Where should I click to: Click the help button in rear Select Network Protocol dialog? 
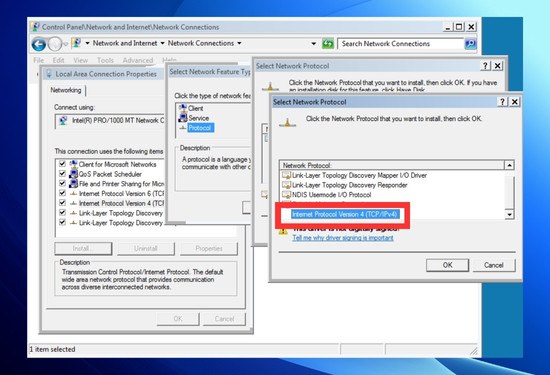click(485, 66)
